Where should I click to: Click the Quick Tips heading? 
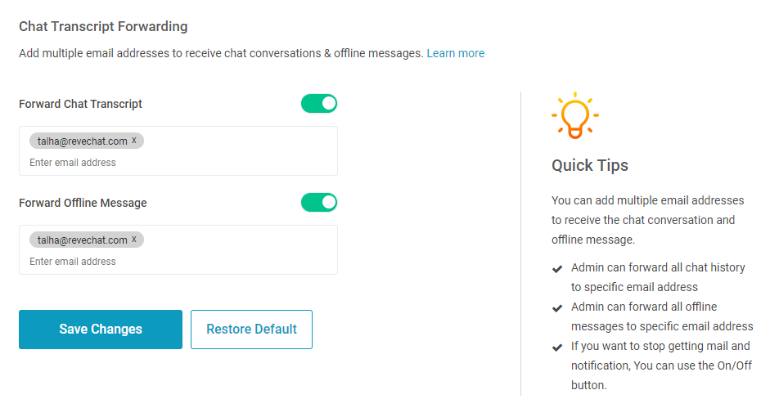(590, 165)
